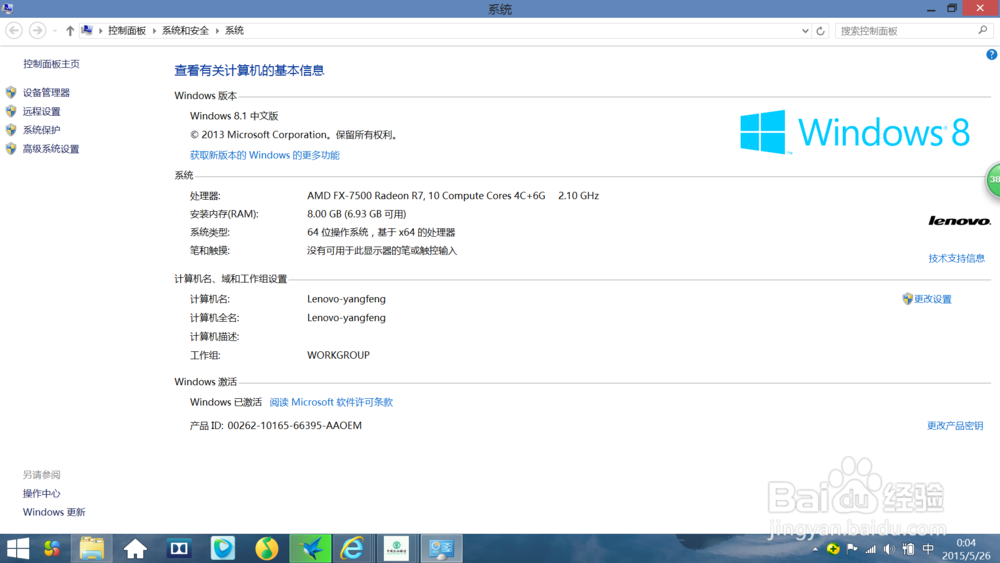Launch Internet Explorer from taskbar
Screen dimensions: 1000x563
(352, 548)
